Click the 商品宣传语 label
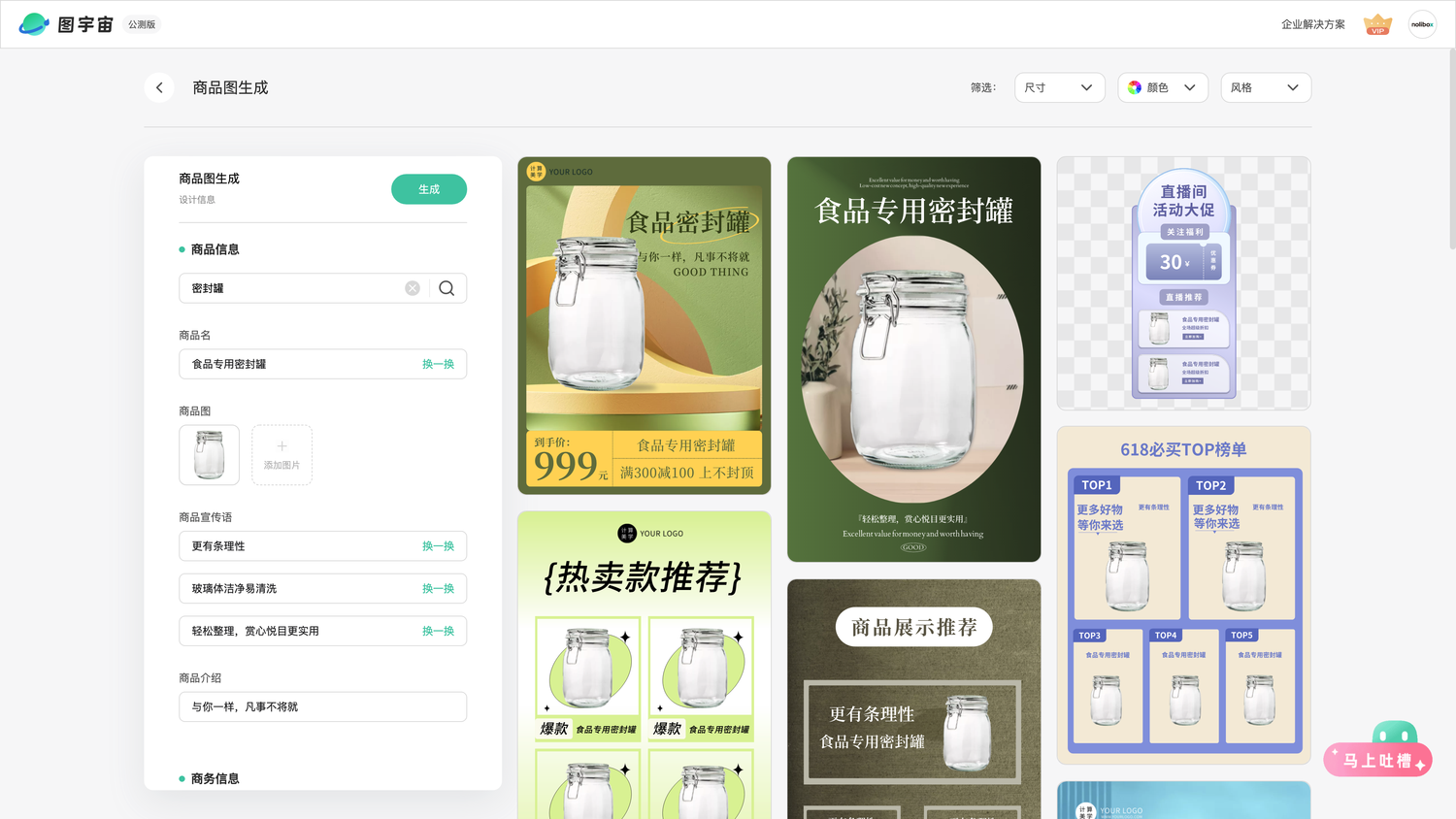This screenshot has height=819, width=1456. coord(205,517)
